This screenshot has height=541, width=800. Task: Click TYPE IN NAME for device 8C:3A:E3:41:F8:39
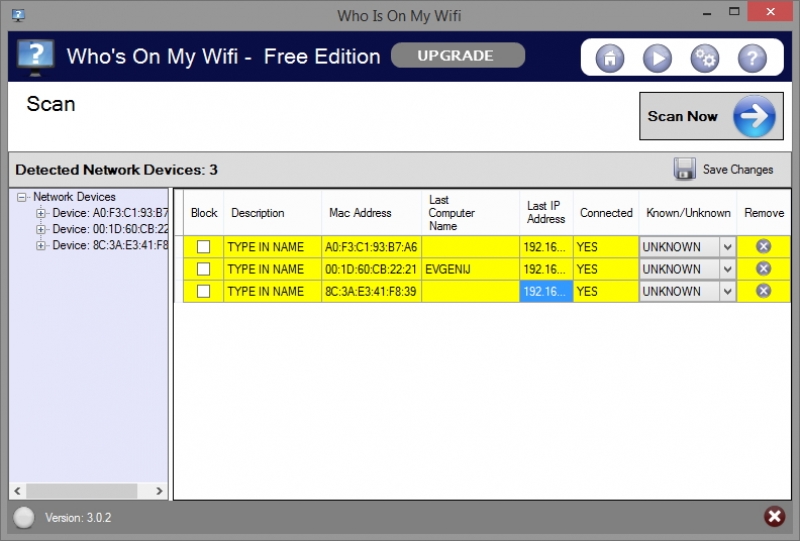click(x=272, y=291)
